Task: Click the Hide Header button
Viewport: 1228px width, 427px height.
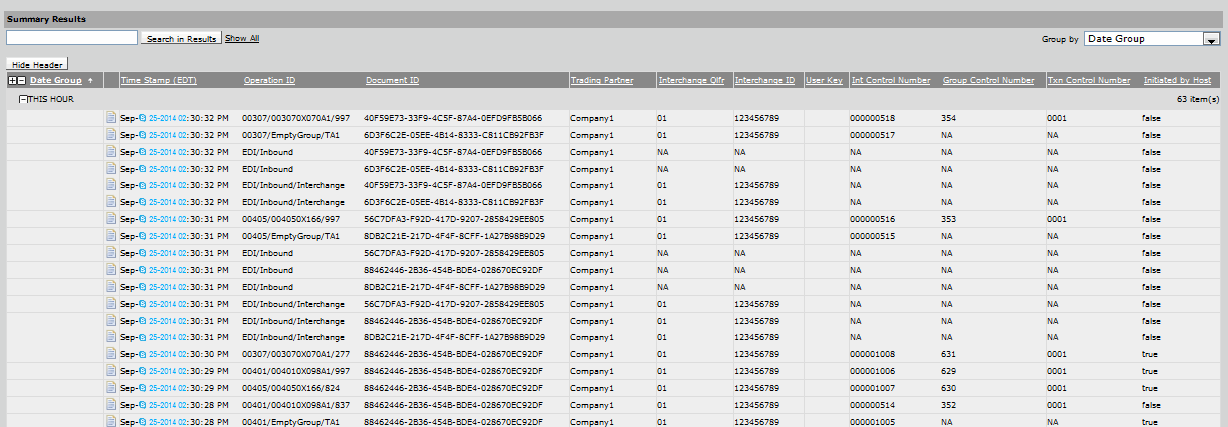Action: (37, 64)
